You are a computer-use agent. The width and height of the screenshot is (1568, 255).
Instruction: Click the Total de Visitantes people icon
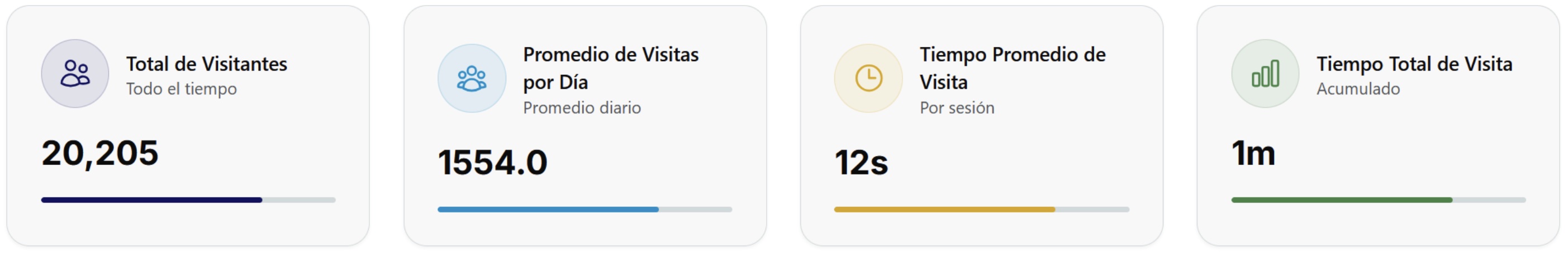[75, 74]
